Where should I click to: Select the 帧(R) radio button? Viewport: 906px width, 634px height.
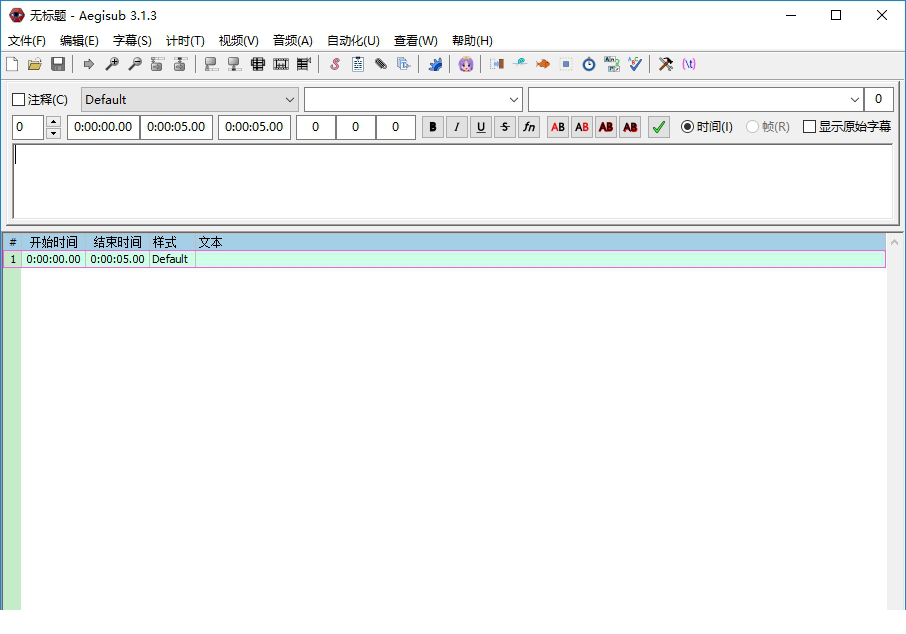pyautogui.click(x=752, y=127)
